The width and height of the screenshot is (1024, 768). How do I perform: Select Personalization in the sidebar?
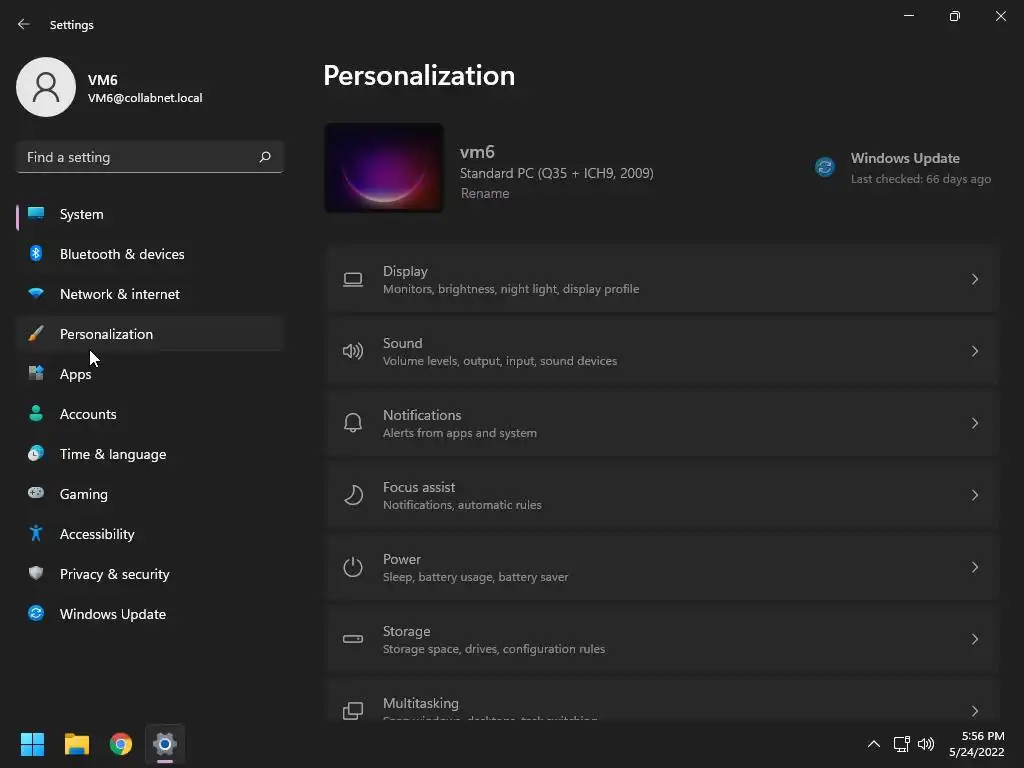coord(150,334)
